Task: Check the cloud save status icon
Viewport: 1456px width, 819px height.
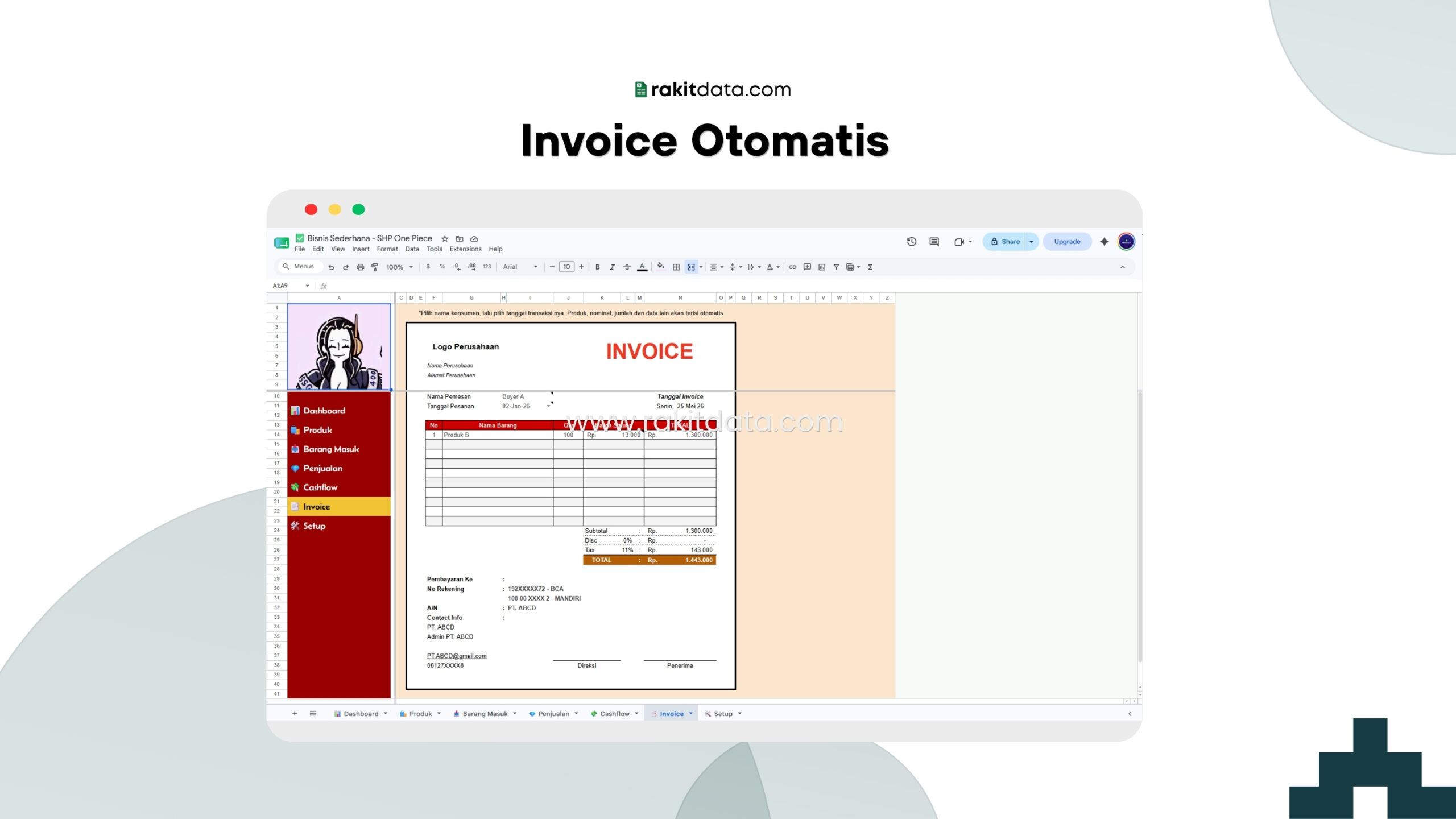Action: [474, 239]
